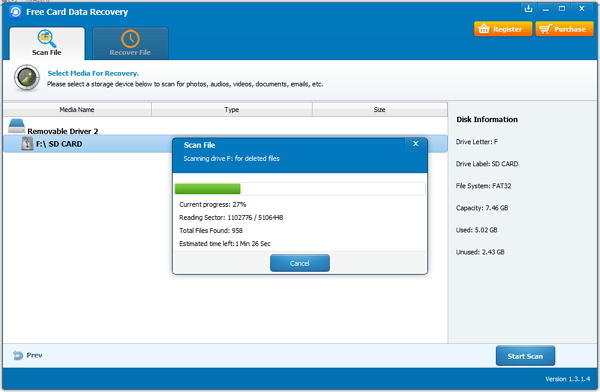Viewport: 600px width, 392px height.
Task: Cancel the running scan
Action: 300,263
